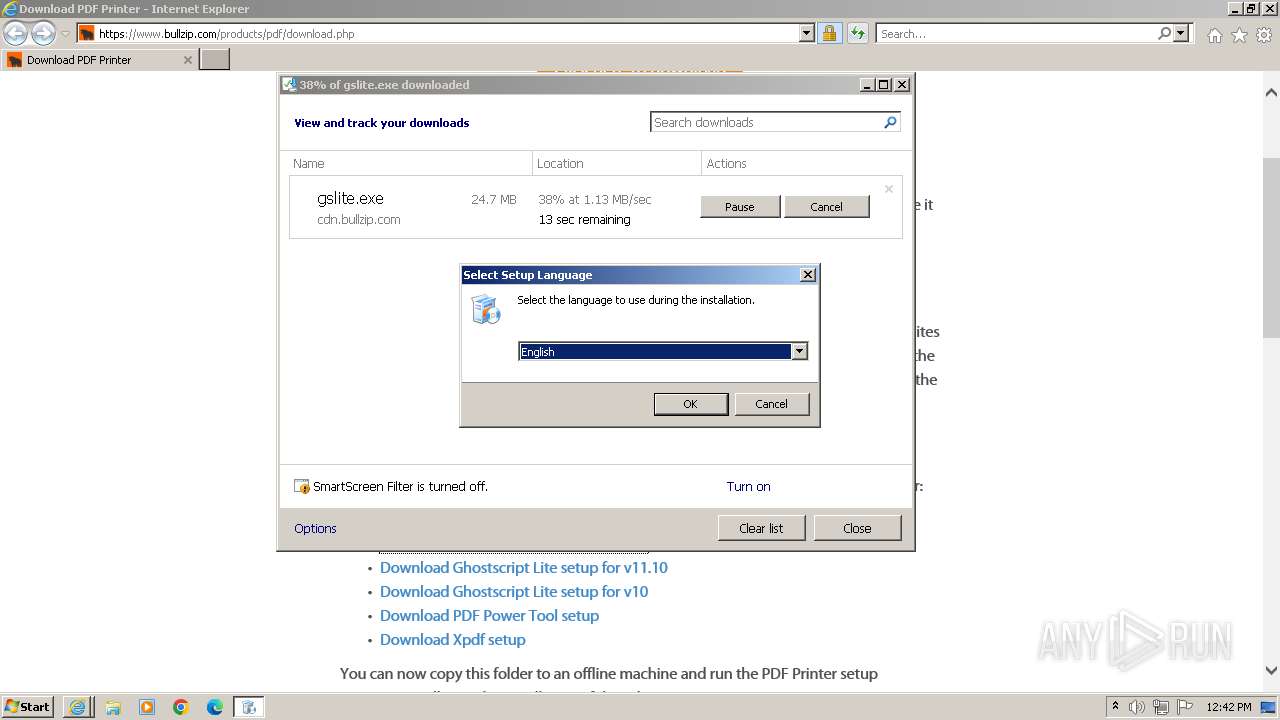Open Google Chrome from the taskbar
The width and height of the screenshot is (1280, 720).
click(181, 707)
